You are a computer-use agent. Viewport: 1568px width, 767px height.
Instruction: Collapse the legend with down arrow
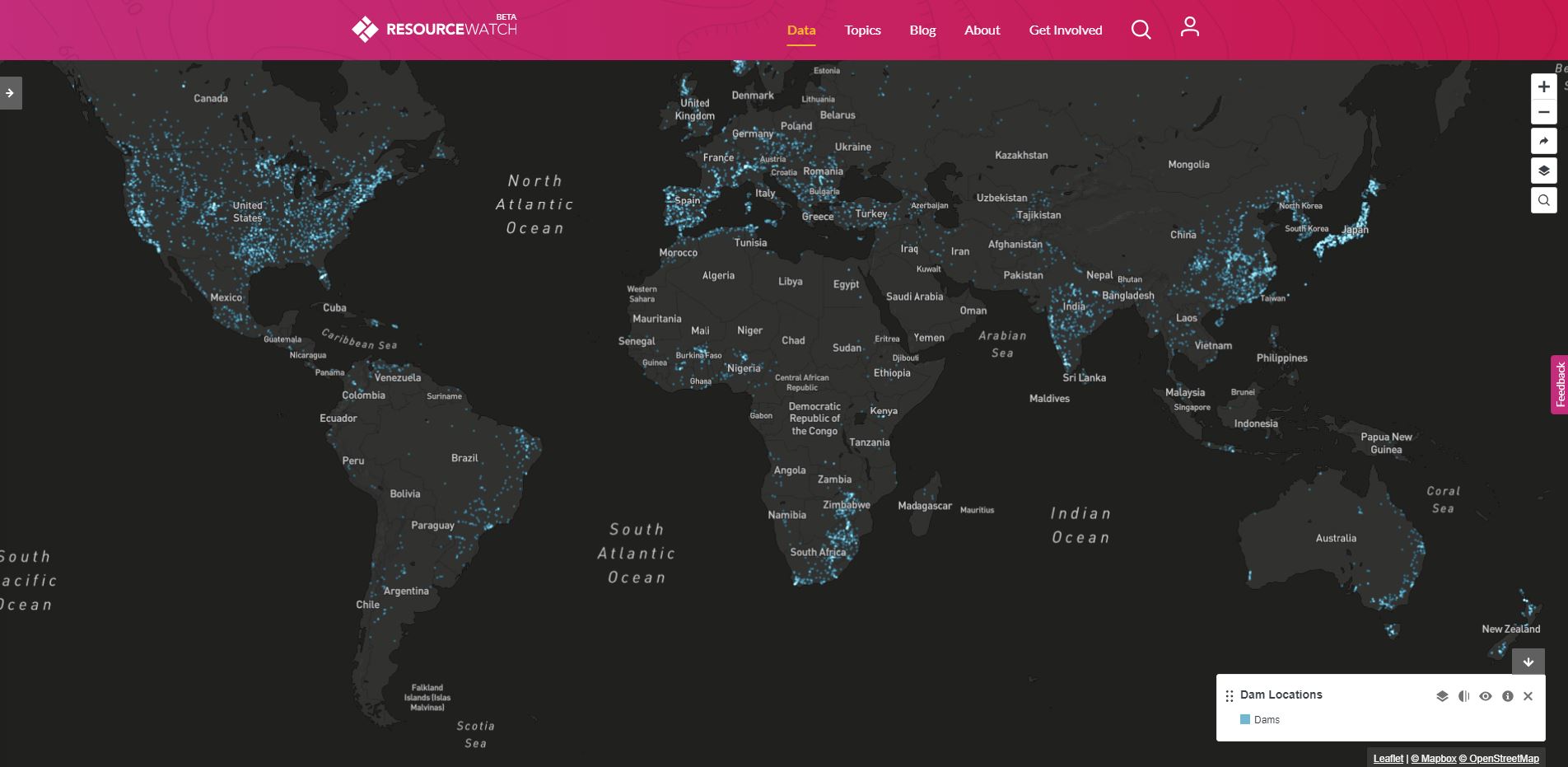pos(1528,662)
